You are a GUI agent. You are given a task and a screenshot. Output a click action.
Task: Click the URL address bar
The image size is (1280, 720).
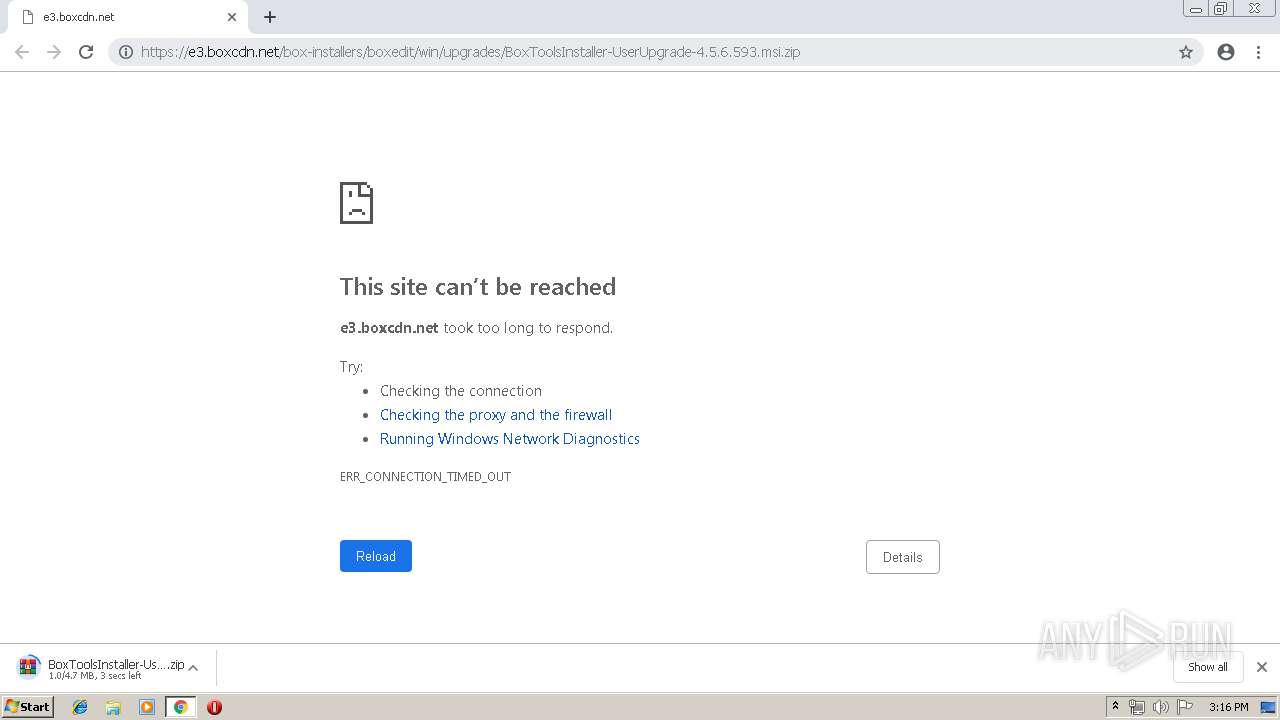(x=655, y=52)
